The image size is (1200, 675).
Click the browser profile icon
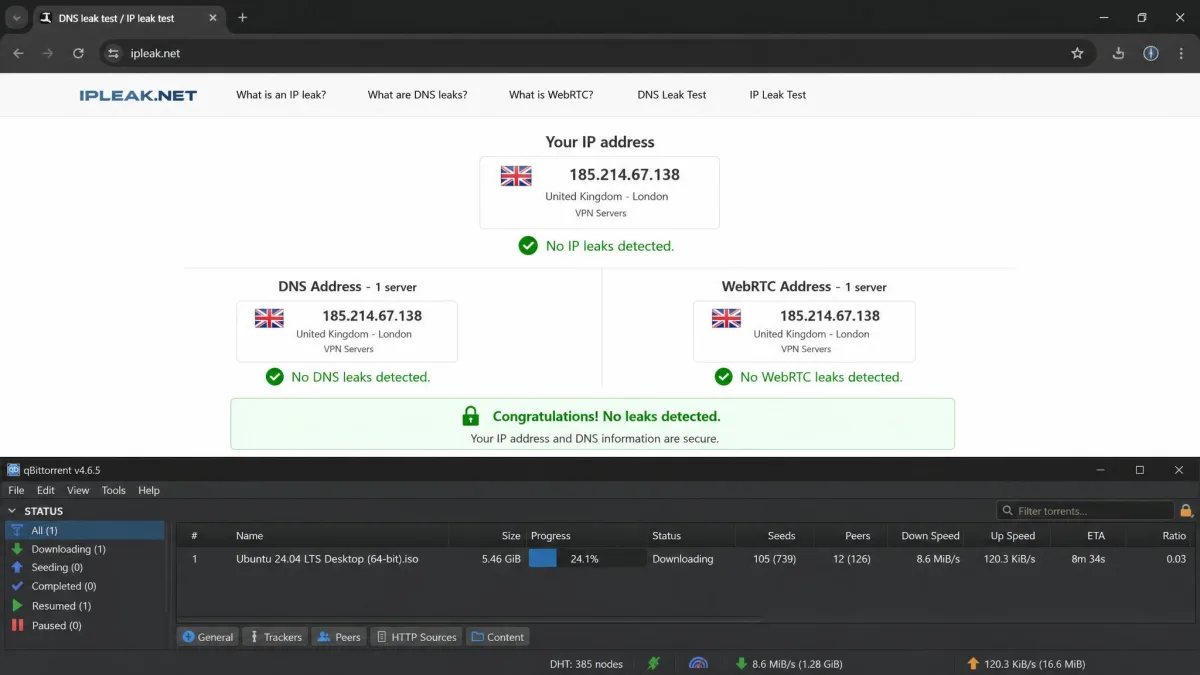[x=1151, y=53]
